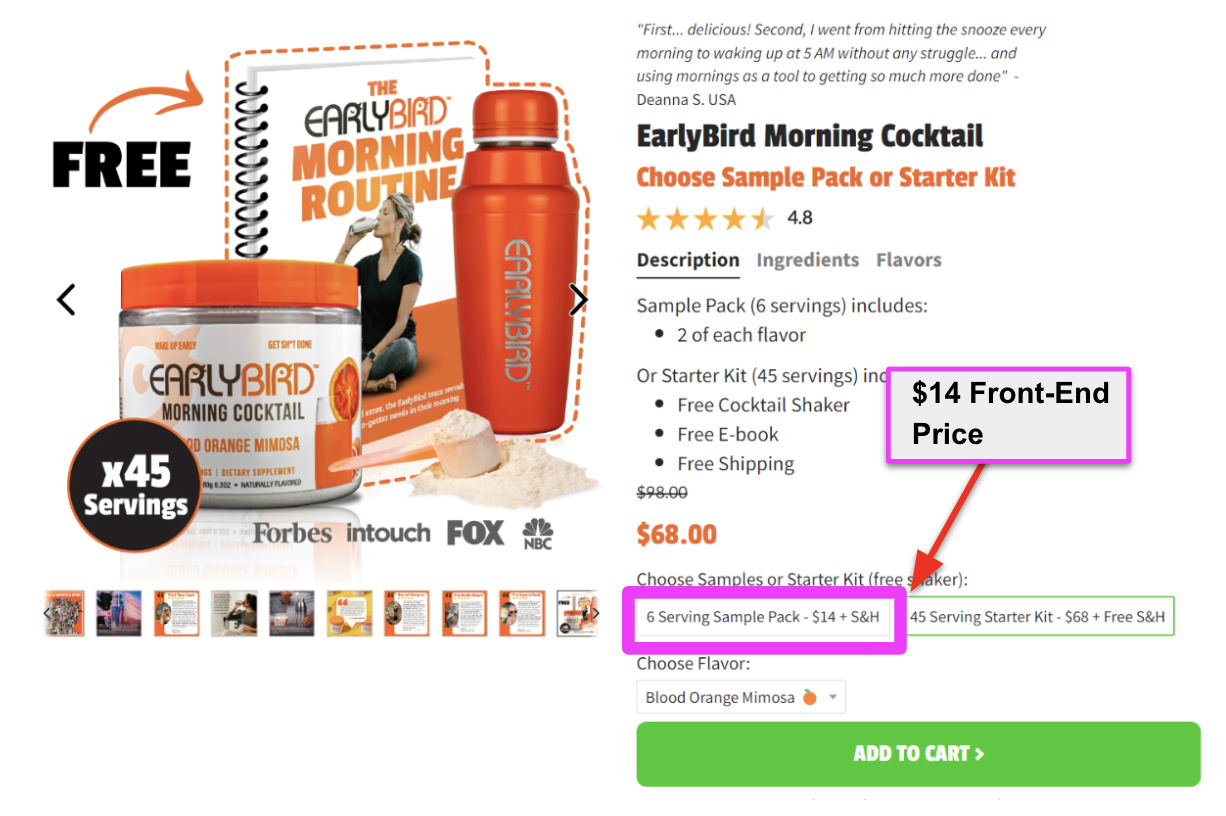Image resolution: width=1226 pixels, height=816 pixels.
Task: Click the Add to Cart button
Action: (x=918, y=754)
